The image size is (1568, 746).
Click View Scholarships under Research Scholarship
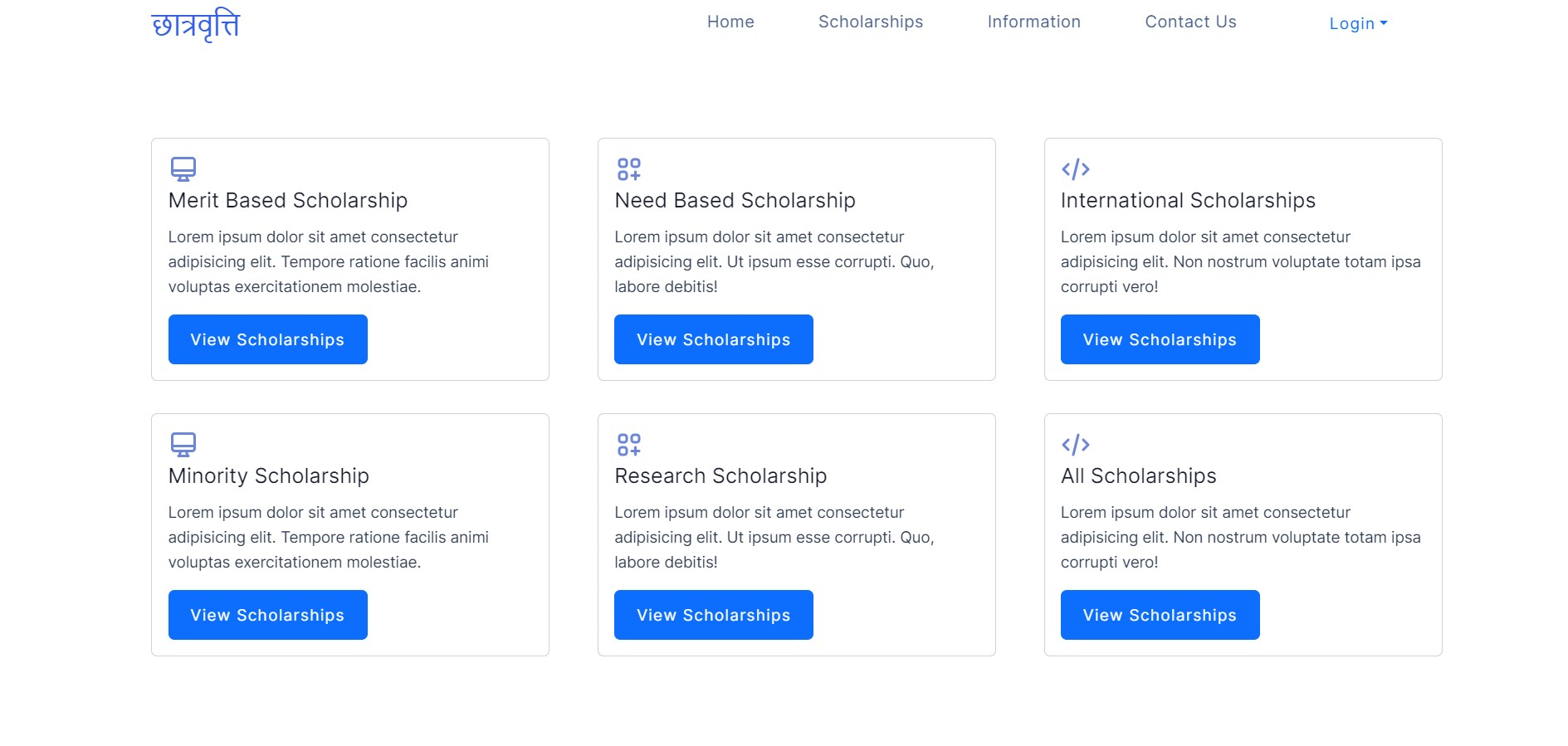pyautogui.click(x=713, y=614)
